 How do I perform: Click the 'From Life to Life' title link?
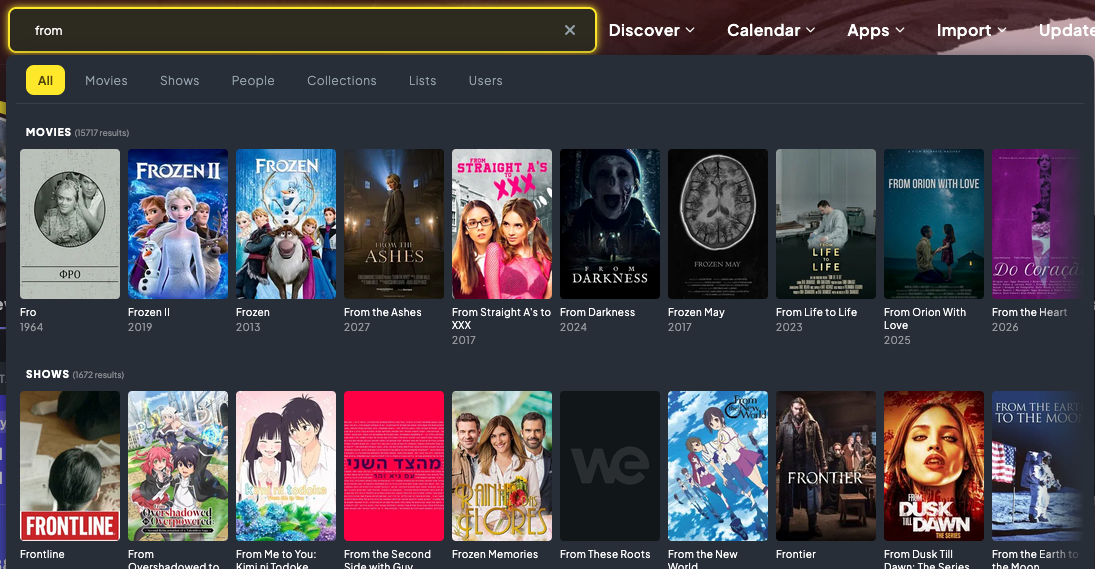click(816, 312)
